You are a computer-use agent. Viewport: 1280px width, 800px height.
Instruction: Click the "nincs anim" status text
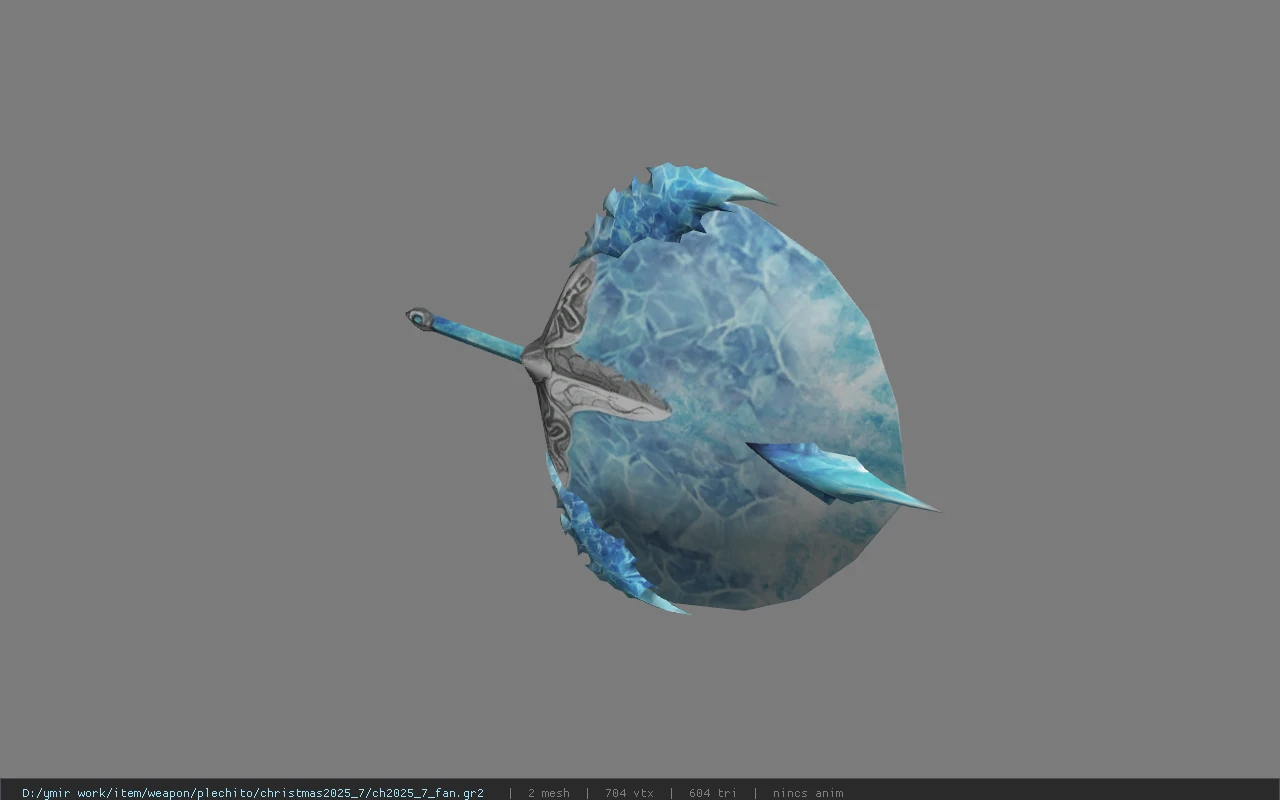808,793
